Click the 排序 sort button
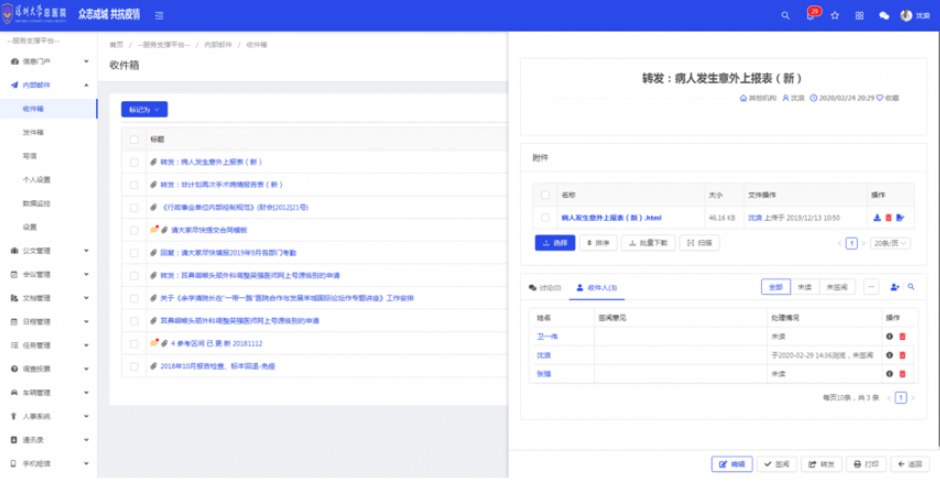The image size is (940, 482). click(x=598, y=243)
